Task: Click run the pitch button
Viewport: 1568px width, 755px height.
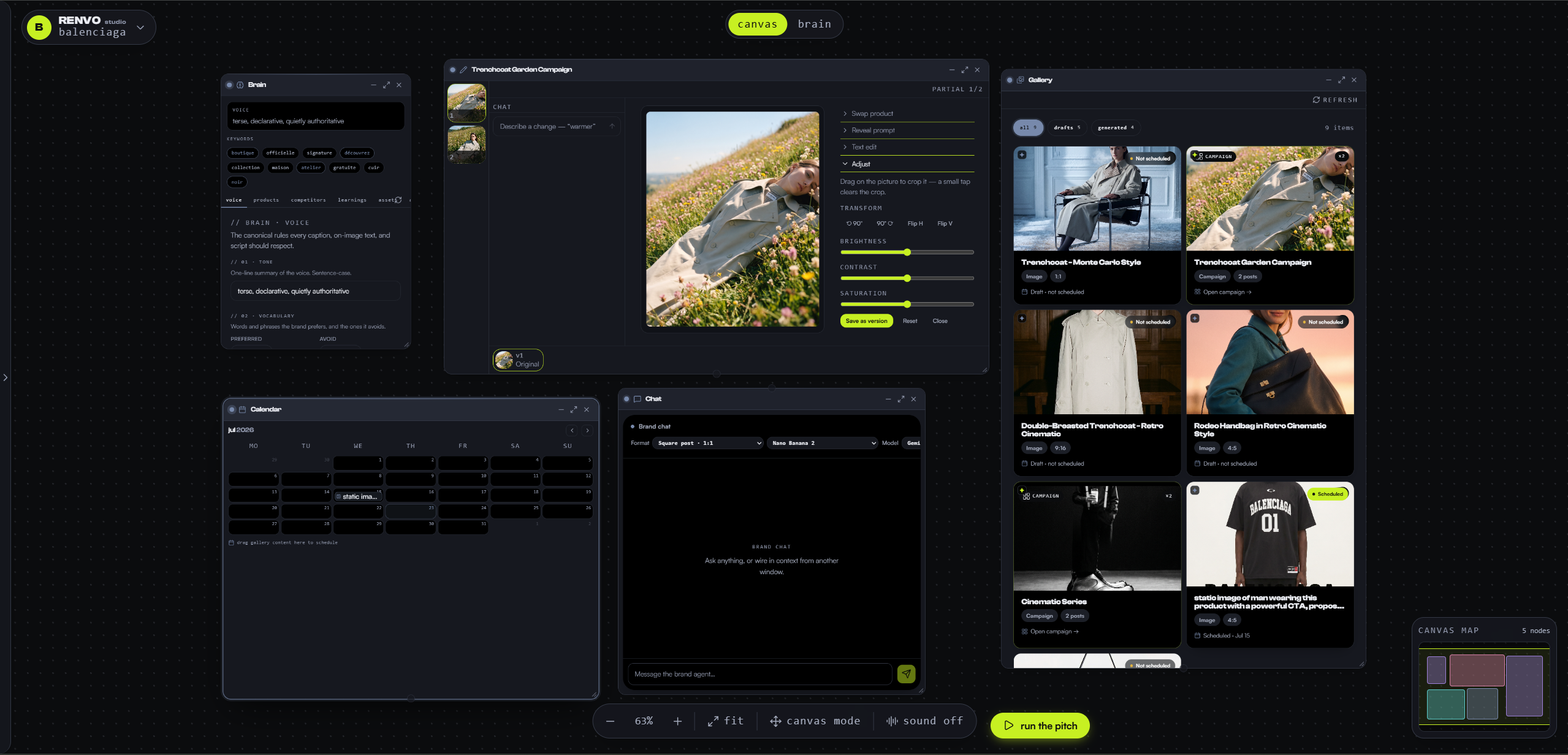Action: click(x=1040, y=726)
